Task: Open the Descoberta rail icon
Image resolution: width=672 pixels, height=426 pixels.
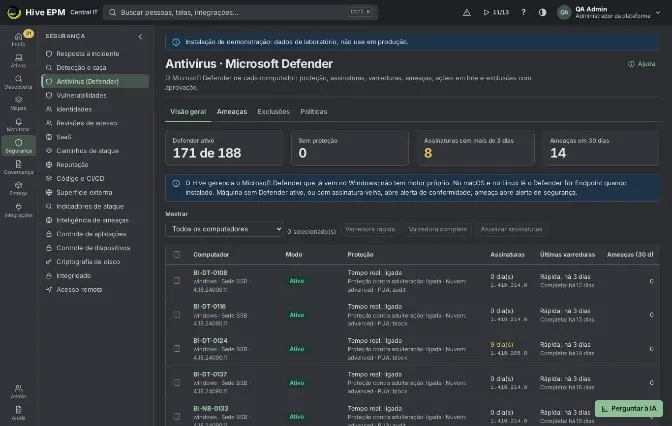Action: pos(18,82)
